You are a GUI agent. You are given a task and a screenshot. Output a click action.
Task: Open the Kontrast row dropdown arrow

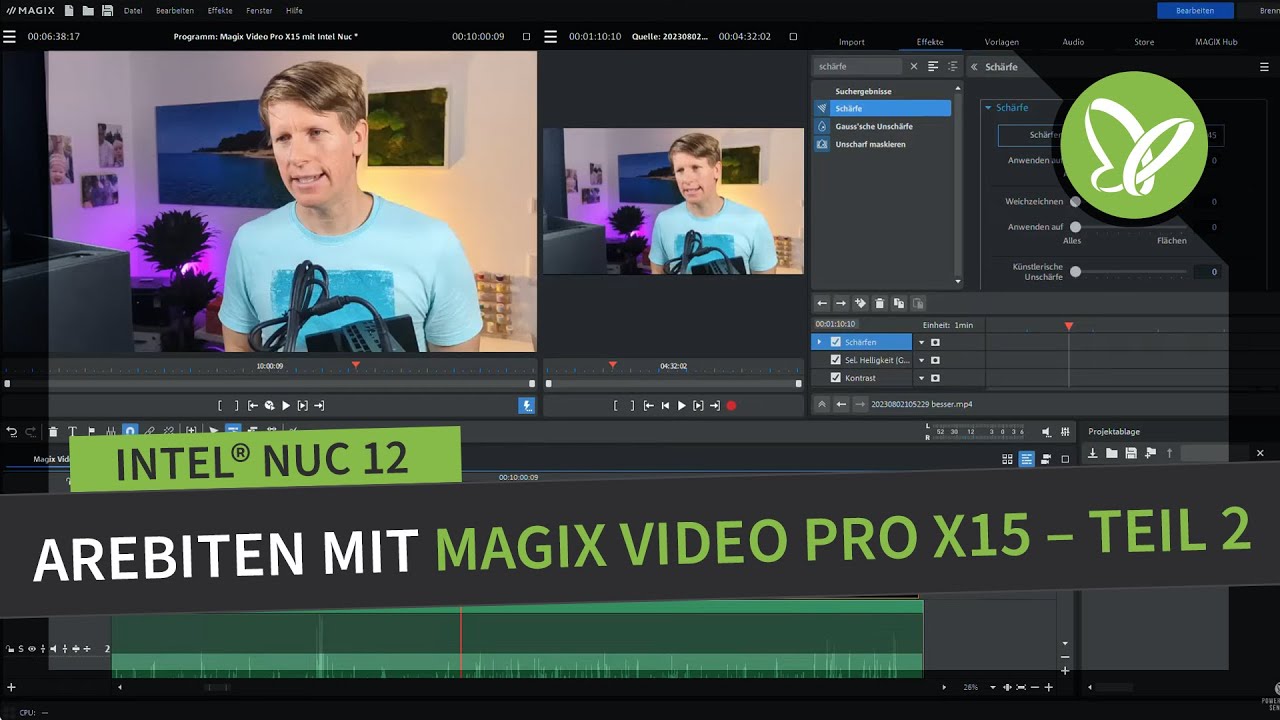[x=922, y=378]
